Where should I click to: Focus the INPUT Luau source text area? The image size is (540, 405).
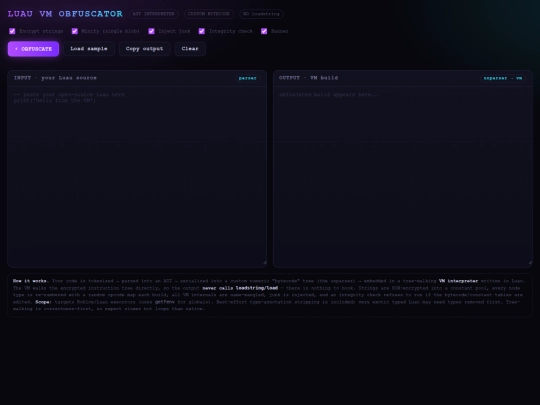137,177
